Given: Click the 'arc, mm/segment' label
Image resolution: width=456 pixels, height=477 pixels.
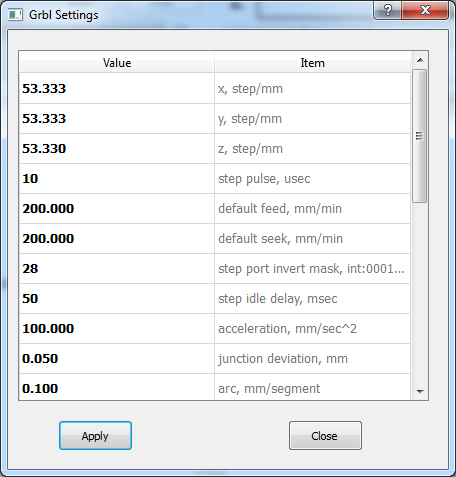Looking at the screenshot, I should (269, 389).
